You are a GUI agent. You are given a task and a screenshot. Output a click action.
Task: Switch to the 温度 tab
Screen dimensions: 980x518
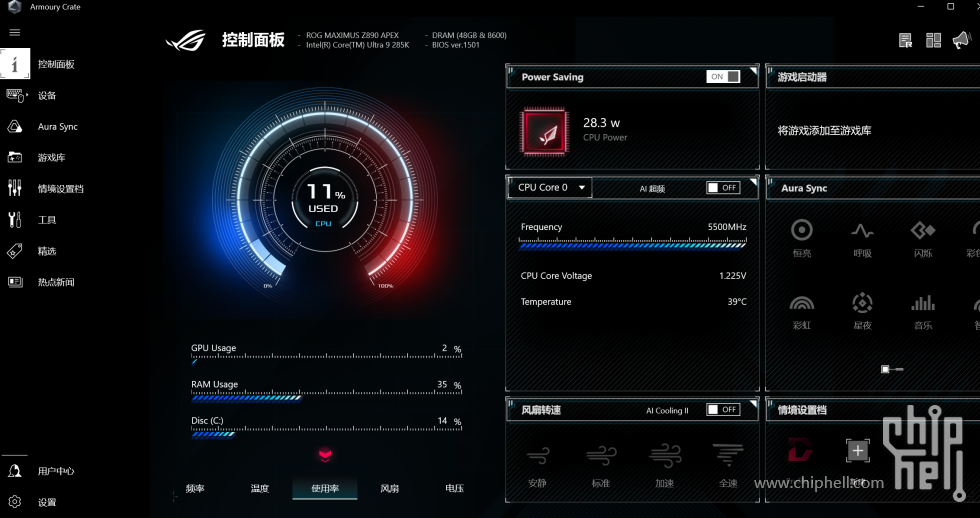click(x=260, y=489)
